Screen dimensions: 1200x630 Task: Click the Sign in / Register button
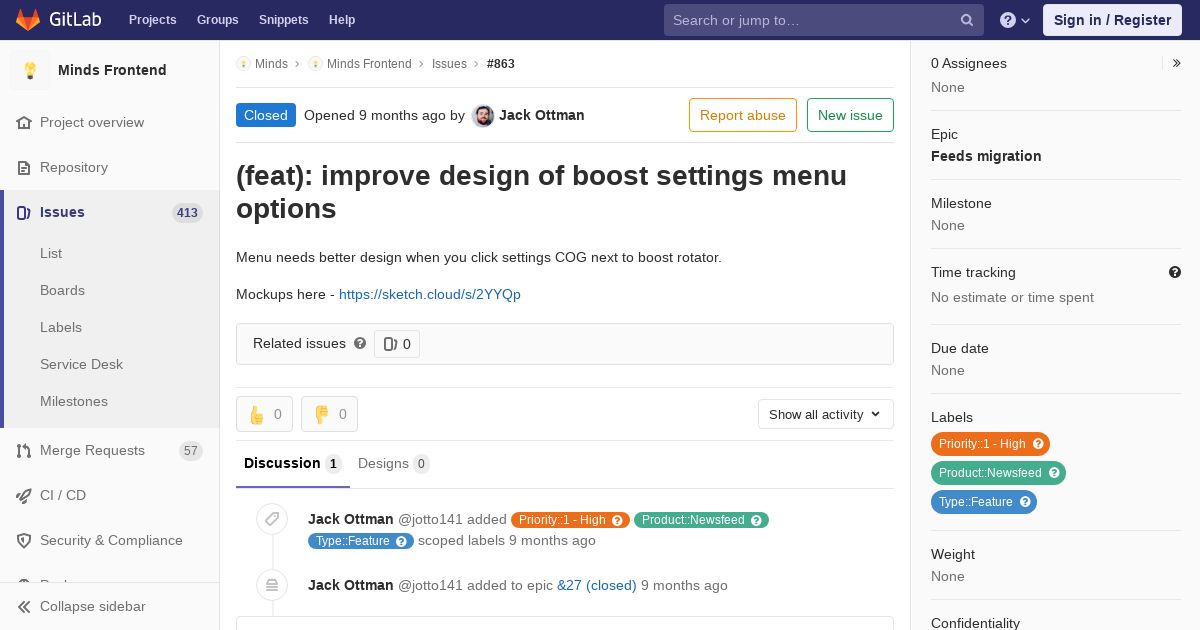point(1112,20)
